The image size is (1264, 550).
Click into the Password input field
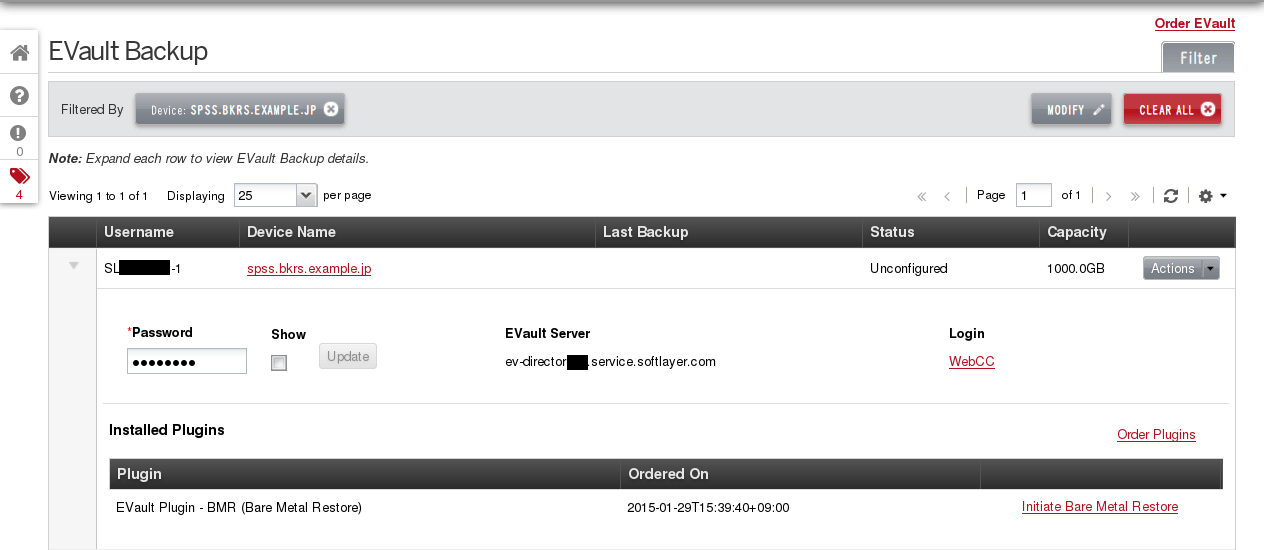(x=187, y=361)
